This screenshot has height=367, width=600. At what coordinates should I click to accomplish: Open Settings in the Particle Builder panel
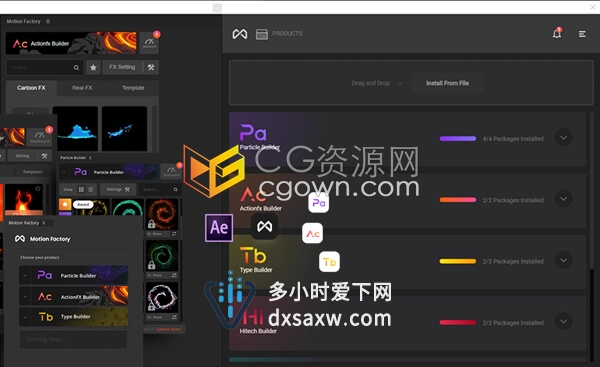tap(118, 189)
